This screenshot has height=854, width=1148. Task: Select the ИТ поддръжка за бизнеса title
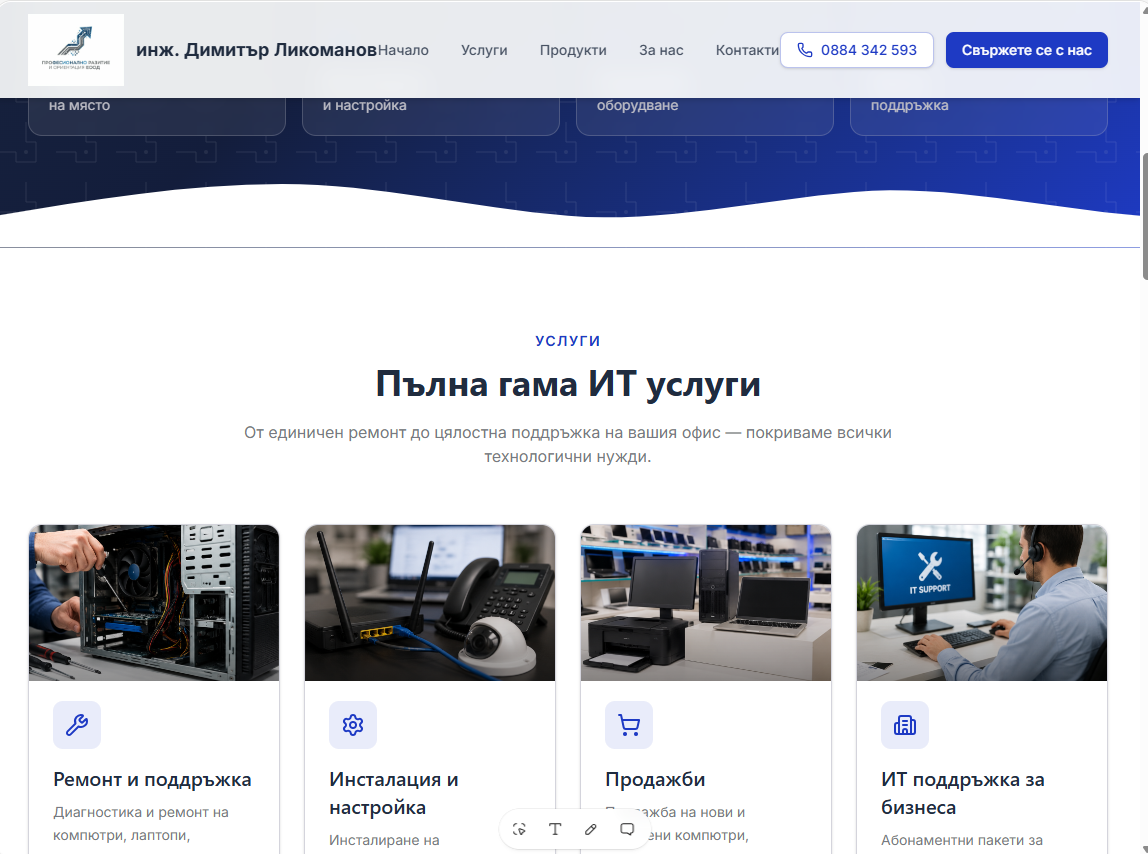(x=963, y=794)
